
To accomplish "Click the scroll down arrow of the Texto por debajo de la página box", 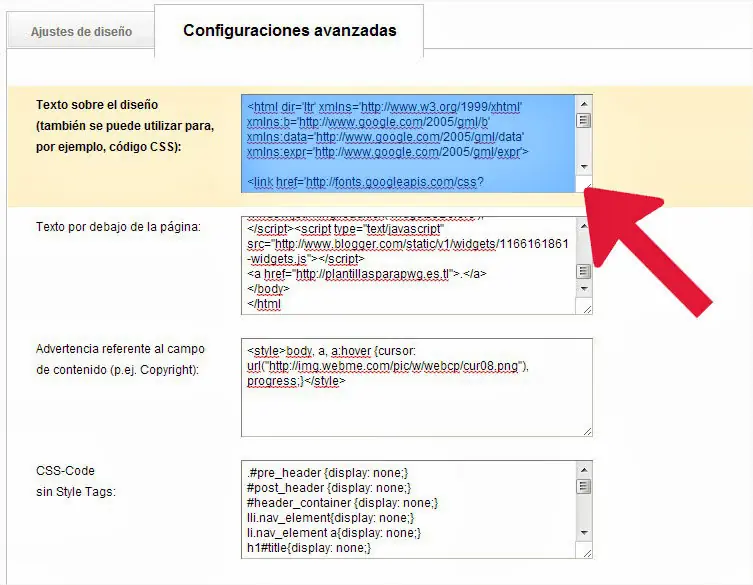I will pyautogui.click(x=584, y=289).
